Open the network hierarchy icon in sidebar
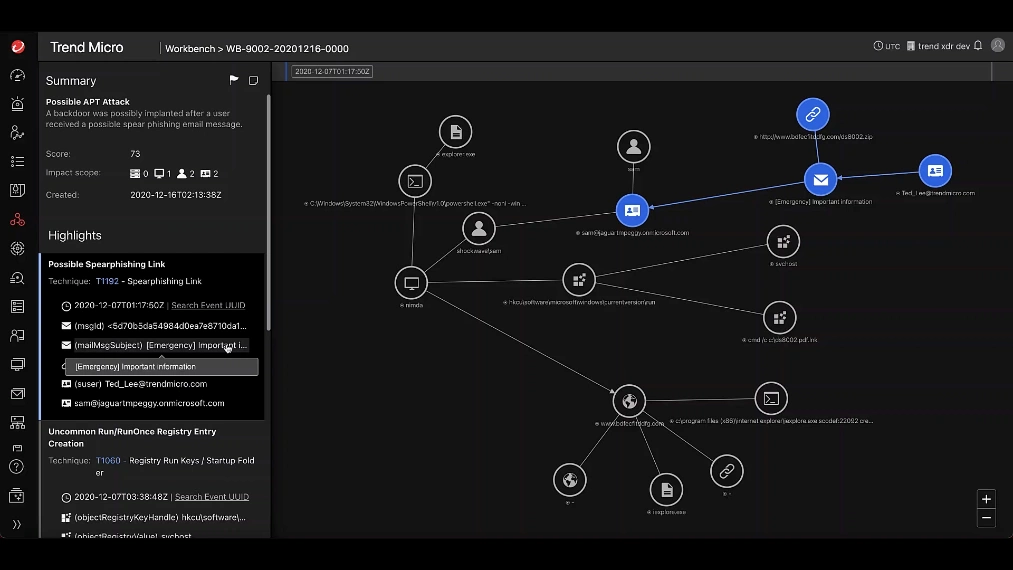Image resolution: width=1013 pixels, height=570 pixels. point(17,423)
